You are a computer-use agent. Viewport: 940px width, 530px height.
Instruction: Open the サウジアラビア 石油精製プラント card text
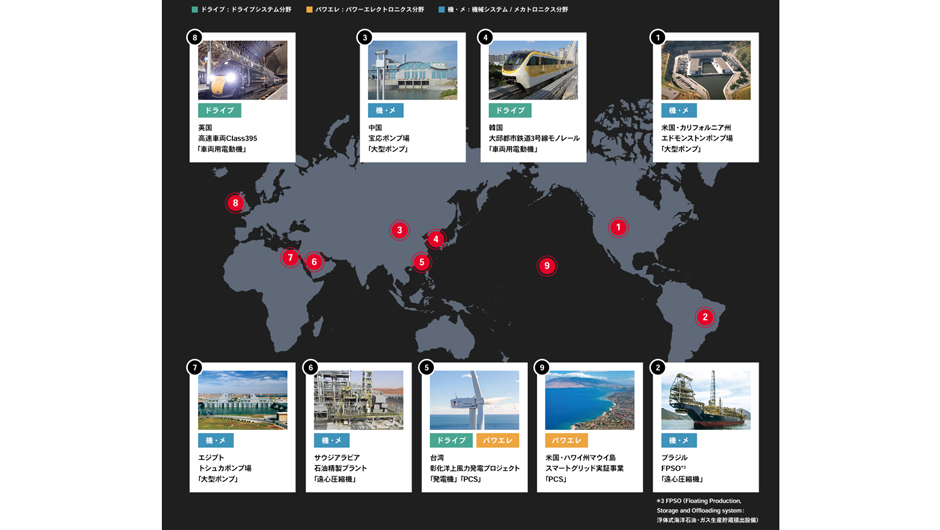[x=341, y=467]
